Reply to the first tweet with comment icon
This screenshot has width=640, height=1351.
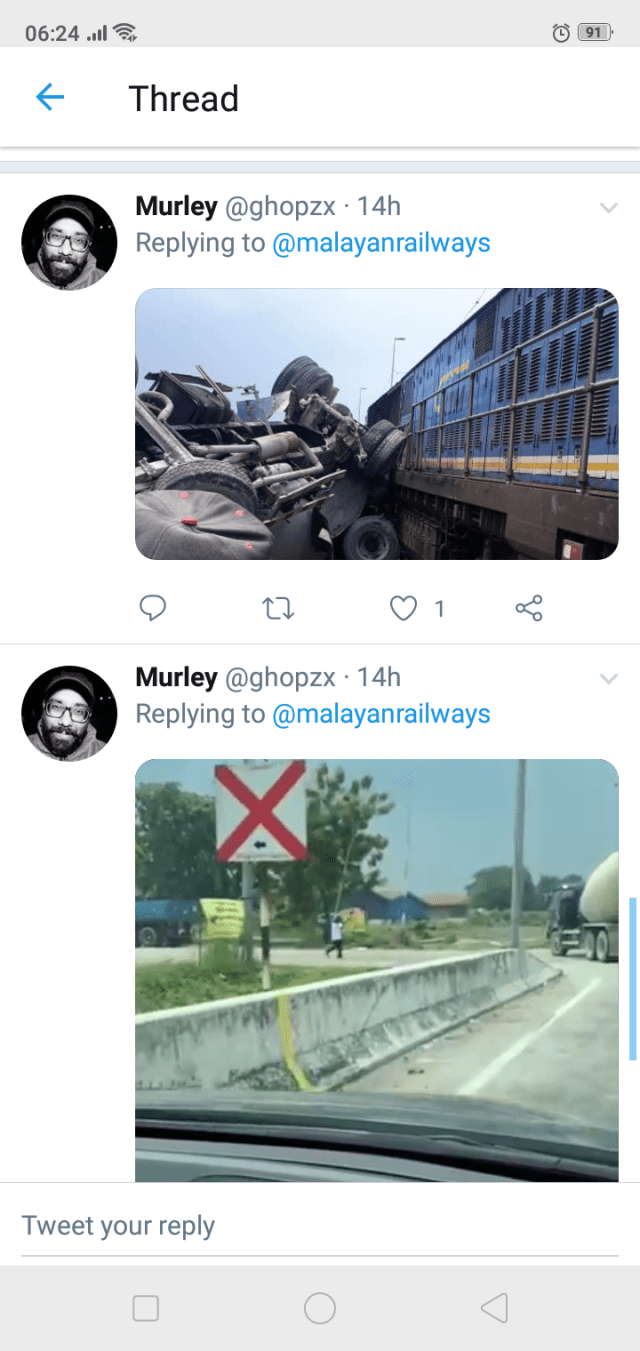tap(153, 608)
